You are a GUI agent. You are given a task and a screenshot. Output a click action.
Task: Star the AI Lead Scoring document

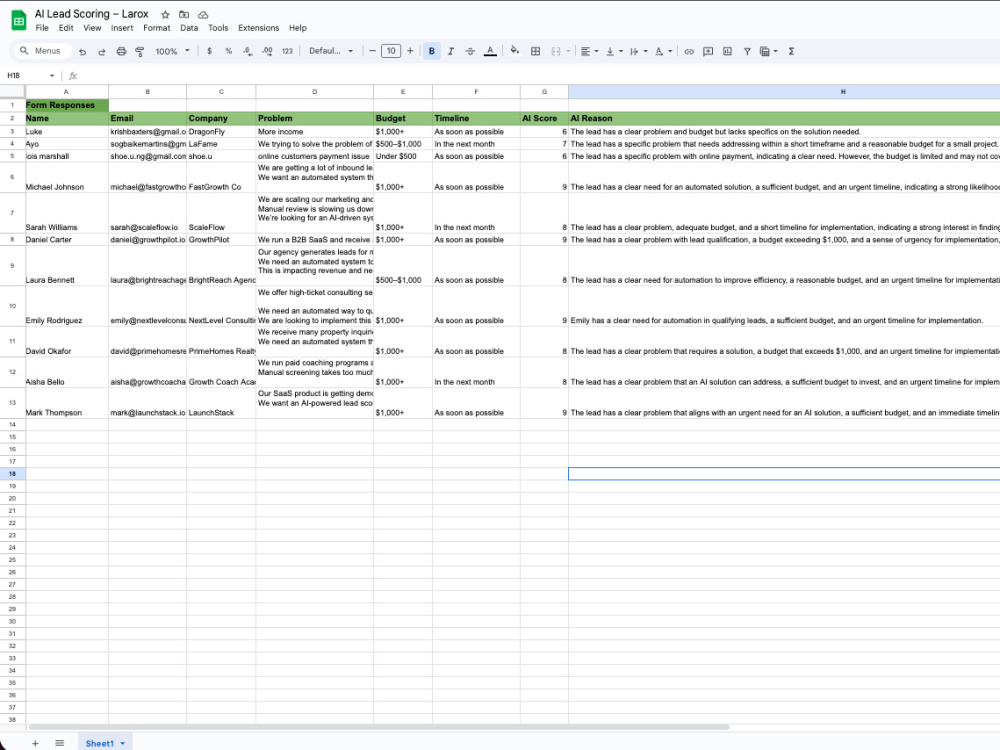(x=165, y=15)
